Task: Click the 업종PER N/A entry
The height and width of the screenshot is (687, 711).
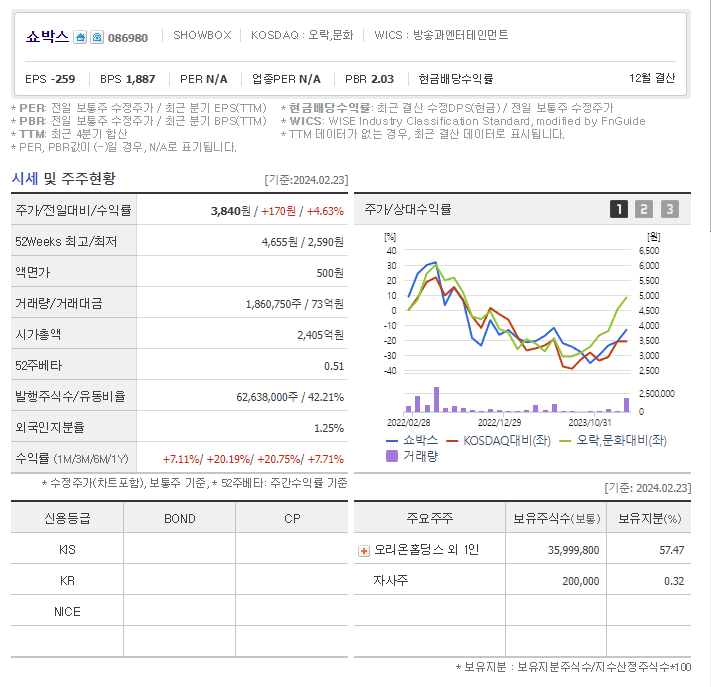Action: pyautogui.click(x=287, y=79)
